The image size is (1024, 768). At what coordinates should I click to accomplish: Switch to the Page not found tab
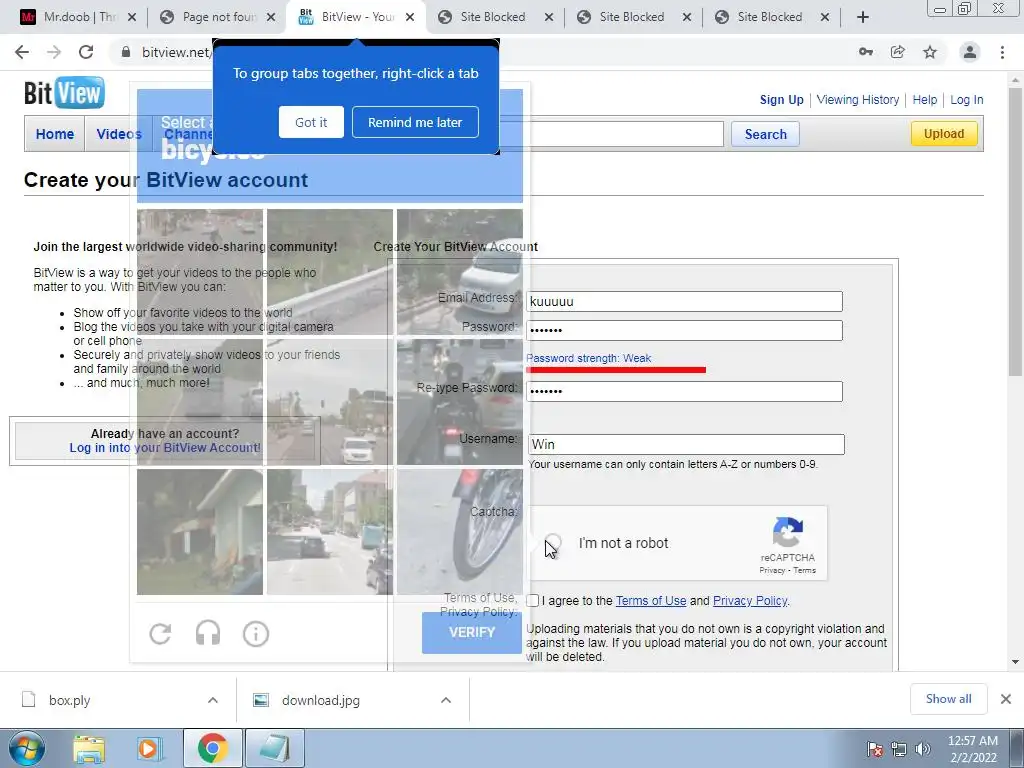tap(217, 17)
